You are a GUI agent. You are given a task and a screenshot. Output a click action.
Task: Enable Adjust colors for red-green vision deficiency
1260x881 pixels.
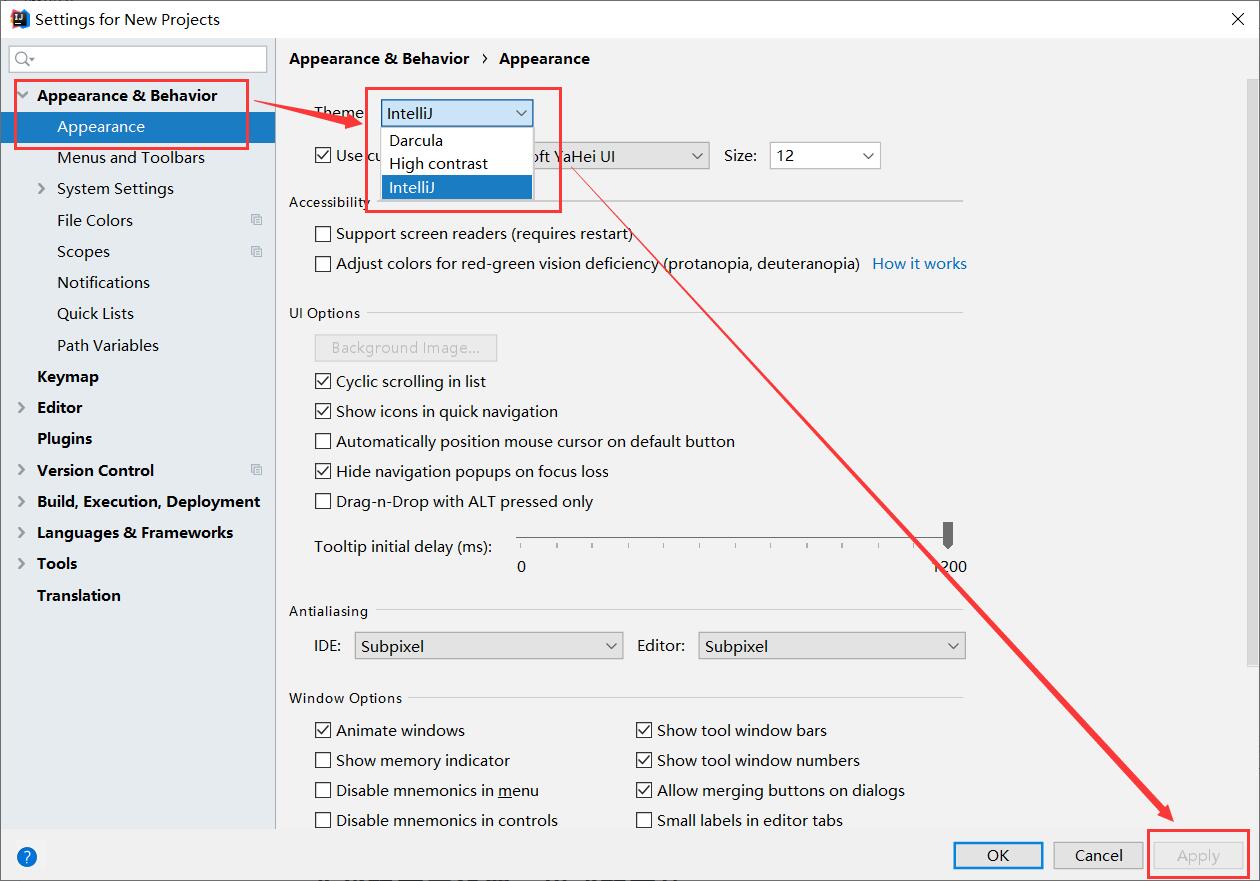pos(322,264)
